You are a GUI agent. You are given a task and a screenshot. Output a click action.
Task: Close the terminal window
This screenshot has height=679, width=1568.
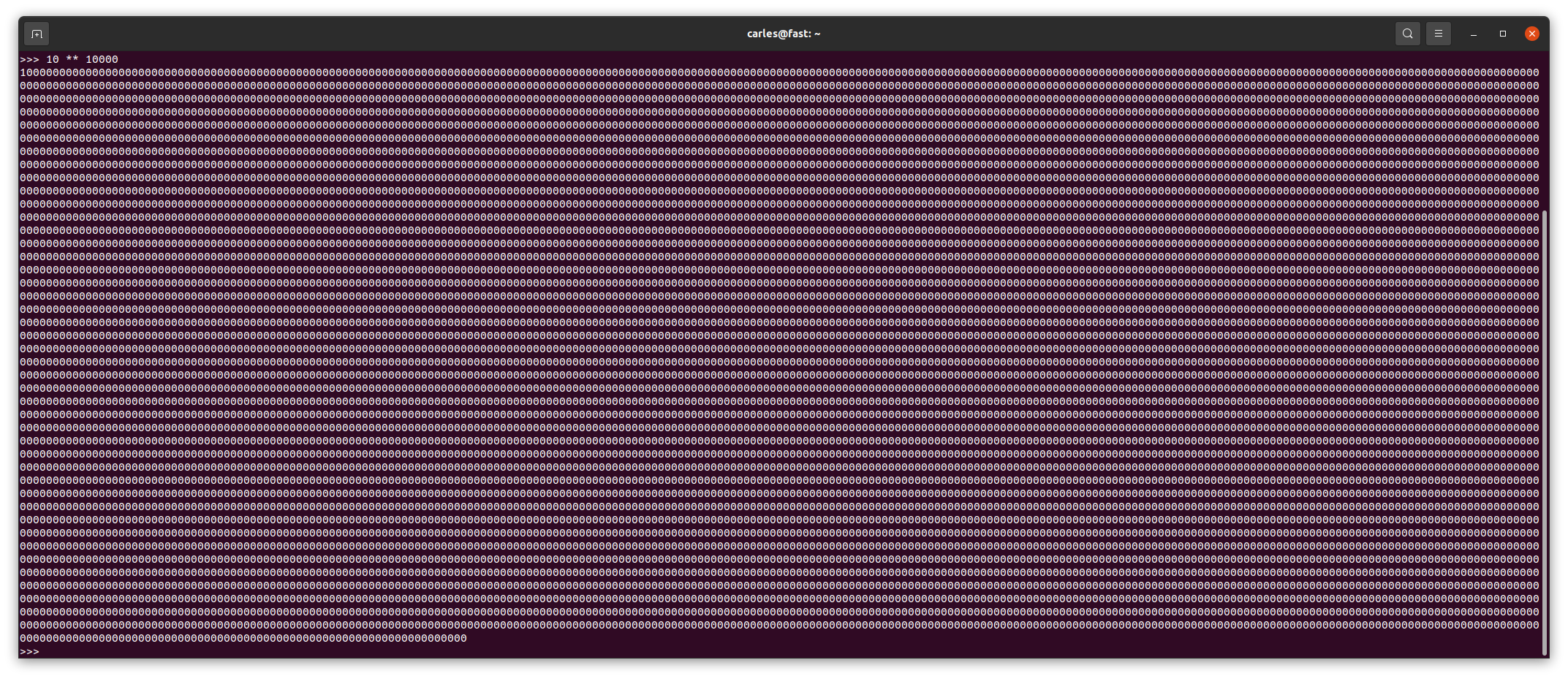coord(1532,34)
